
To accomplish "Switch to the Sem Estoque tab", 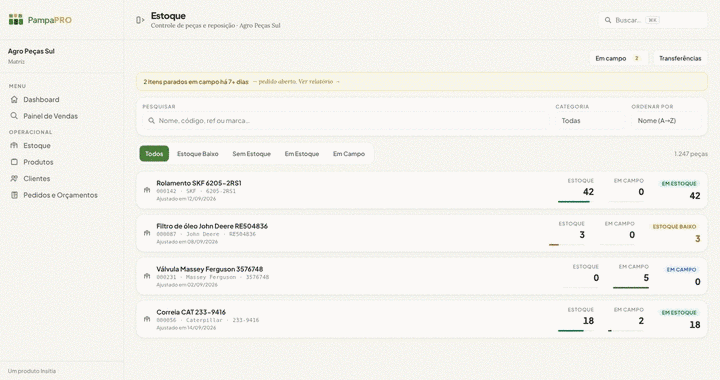I will click(x=252, y=154).
